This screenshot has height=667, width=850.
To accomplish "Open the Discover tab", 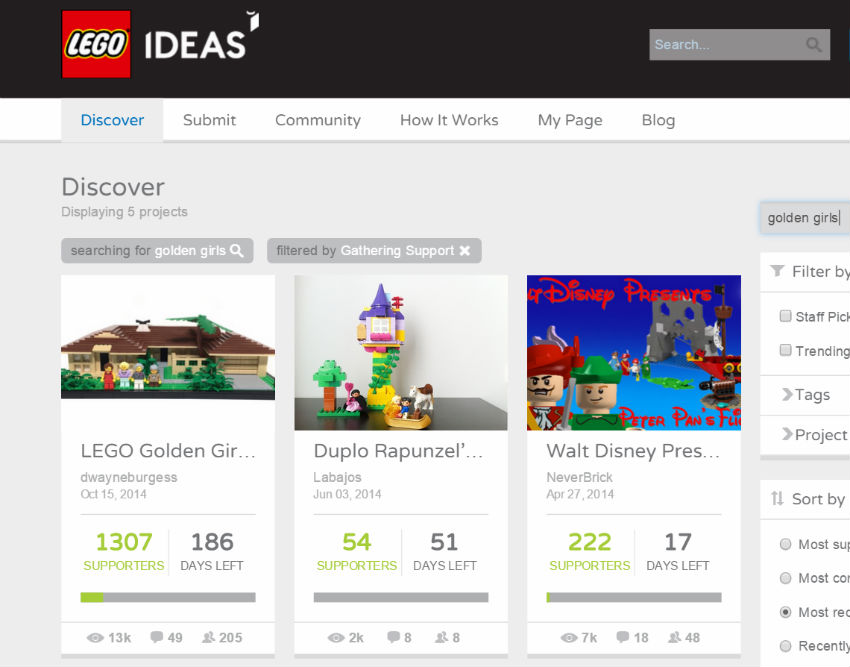I will [x=112, y=120].
